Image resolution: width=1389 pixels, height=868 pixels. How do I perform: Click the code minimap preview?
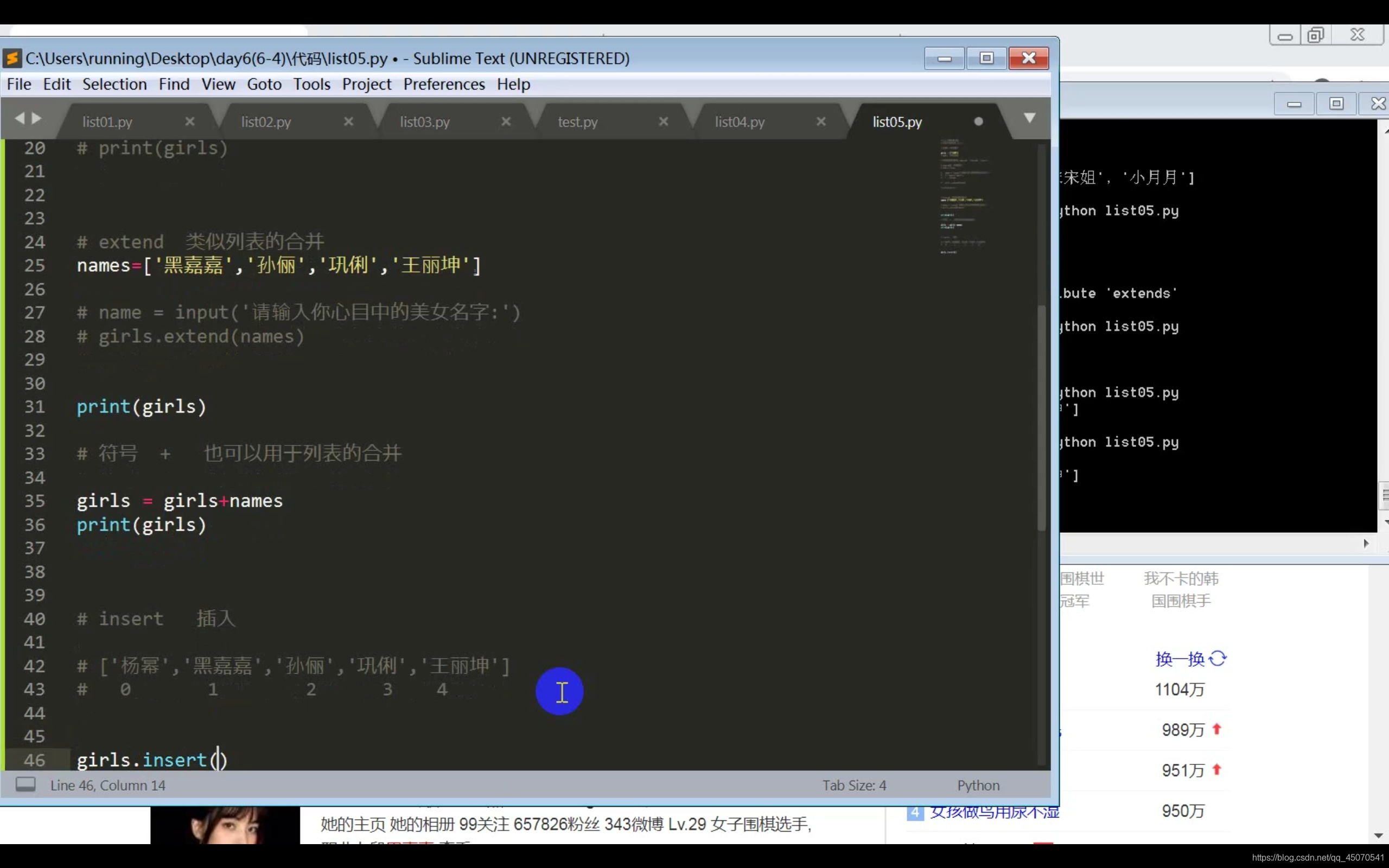pyautogui.click(x=964, y=195)
